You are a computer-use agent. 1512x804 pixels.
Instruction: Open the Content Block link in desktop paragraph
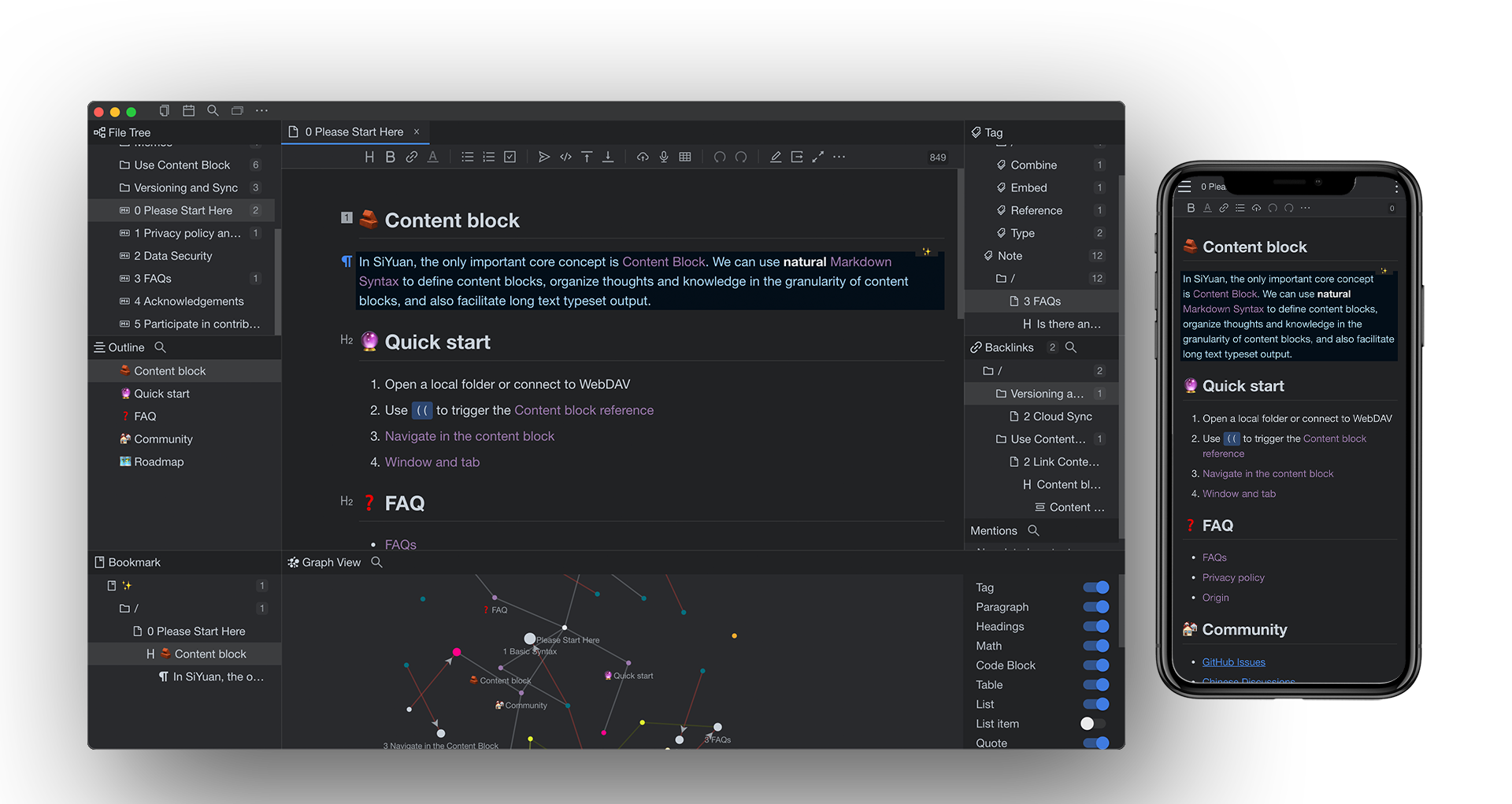(664, 262)
